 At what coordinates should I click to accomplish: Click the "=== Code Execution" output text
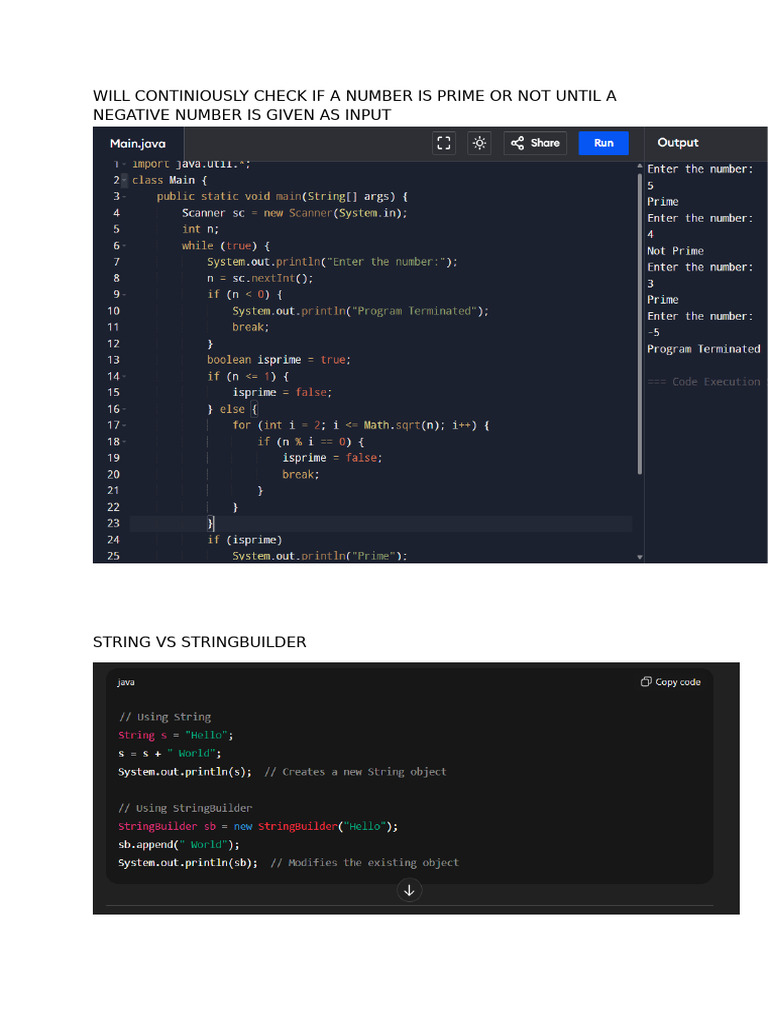(703, 381)
